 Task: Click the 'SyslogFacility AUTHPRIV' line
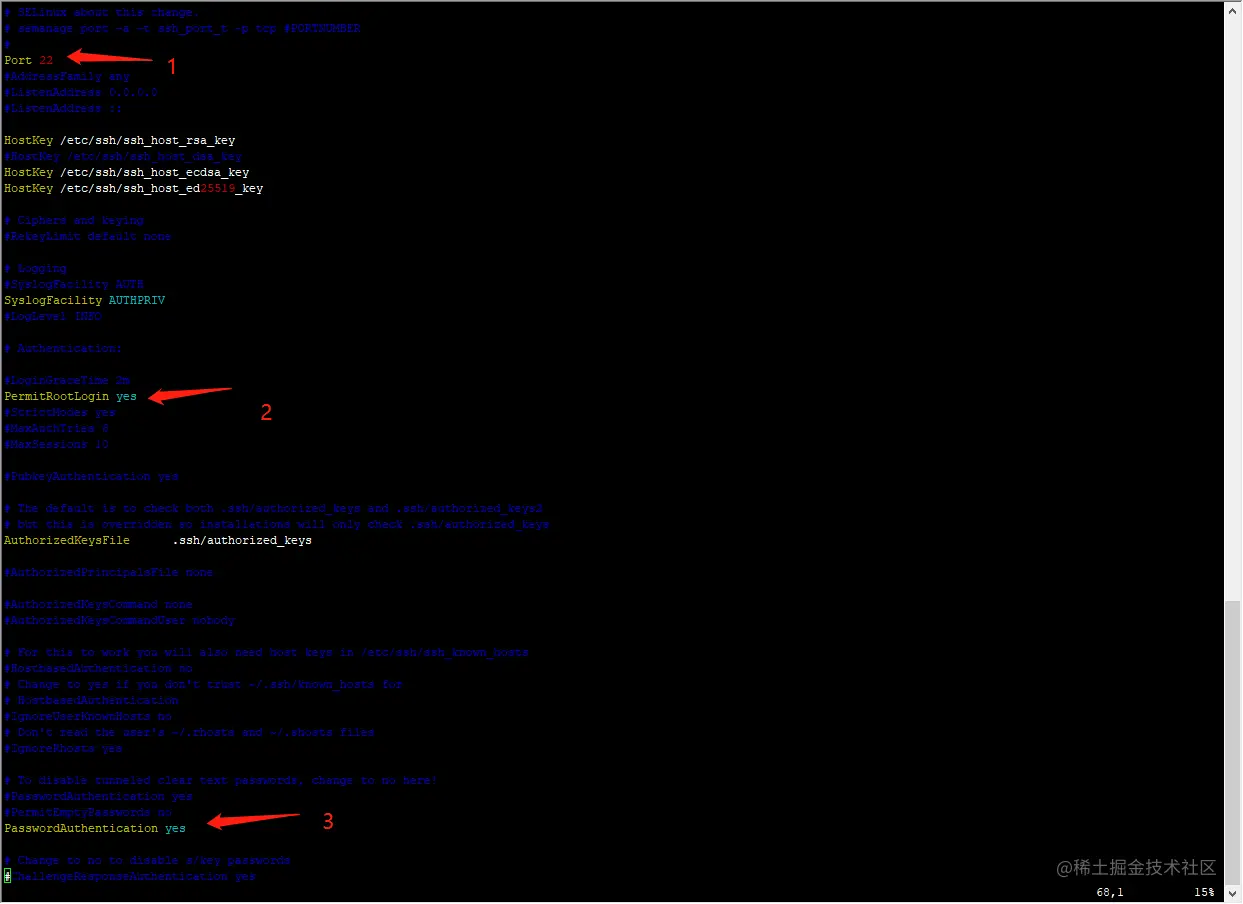(84, 301)
